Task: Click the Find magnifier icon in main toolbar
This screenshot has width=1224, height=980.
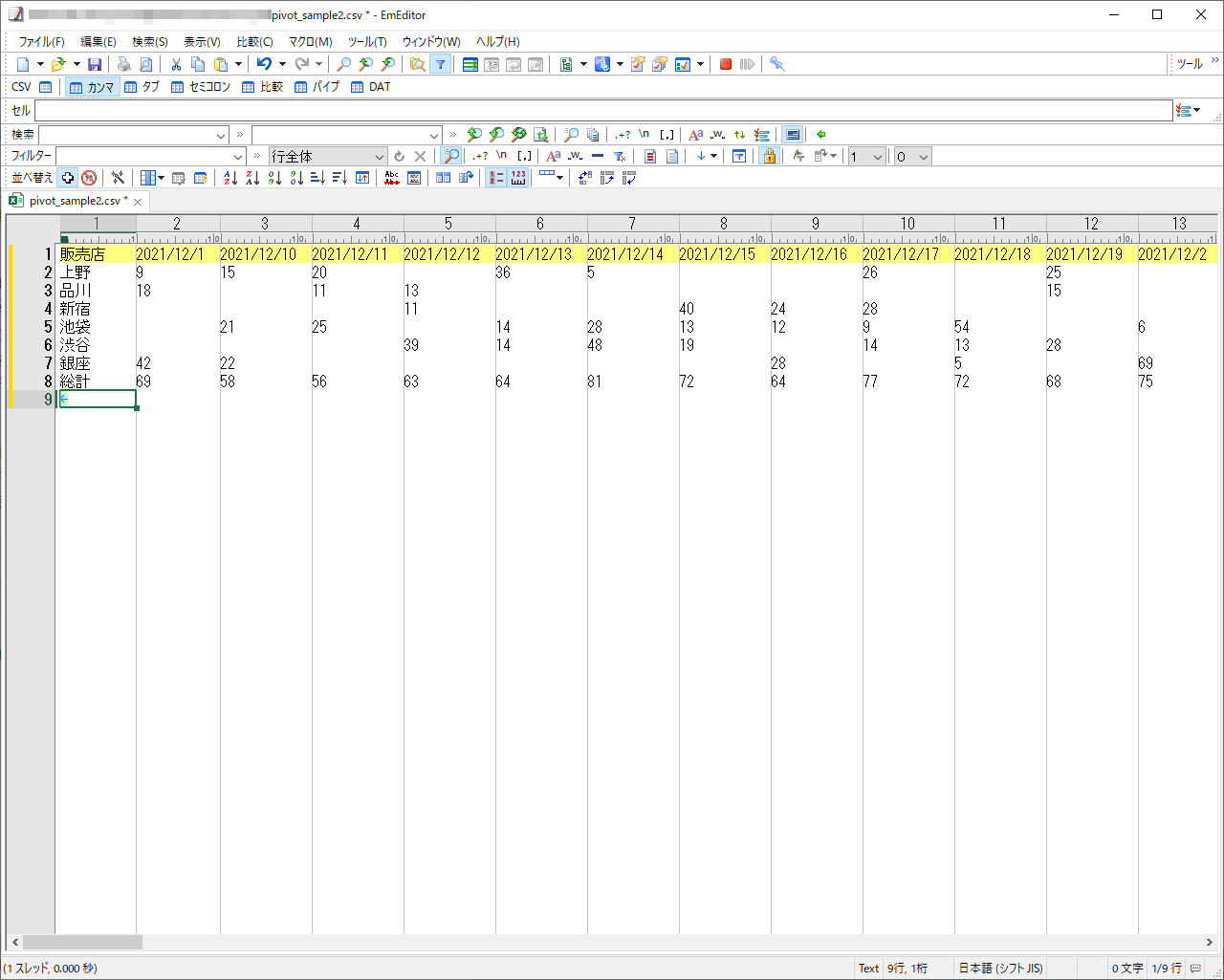Action: 343,64
